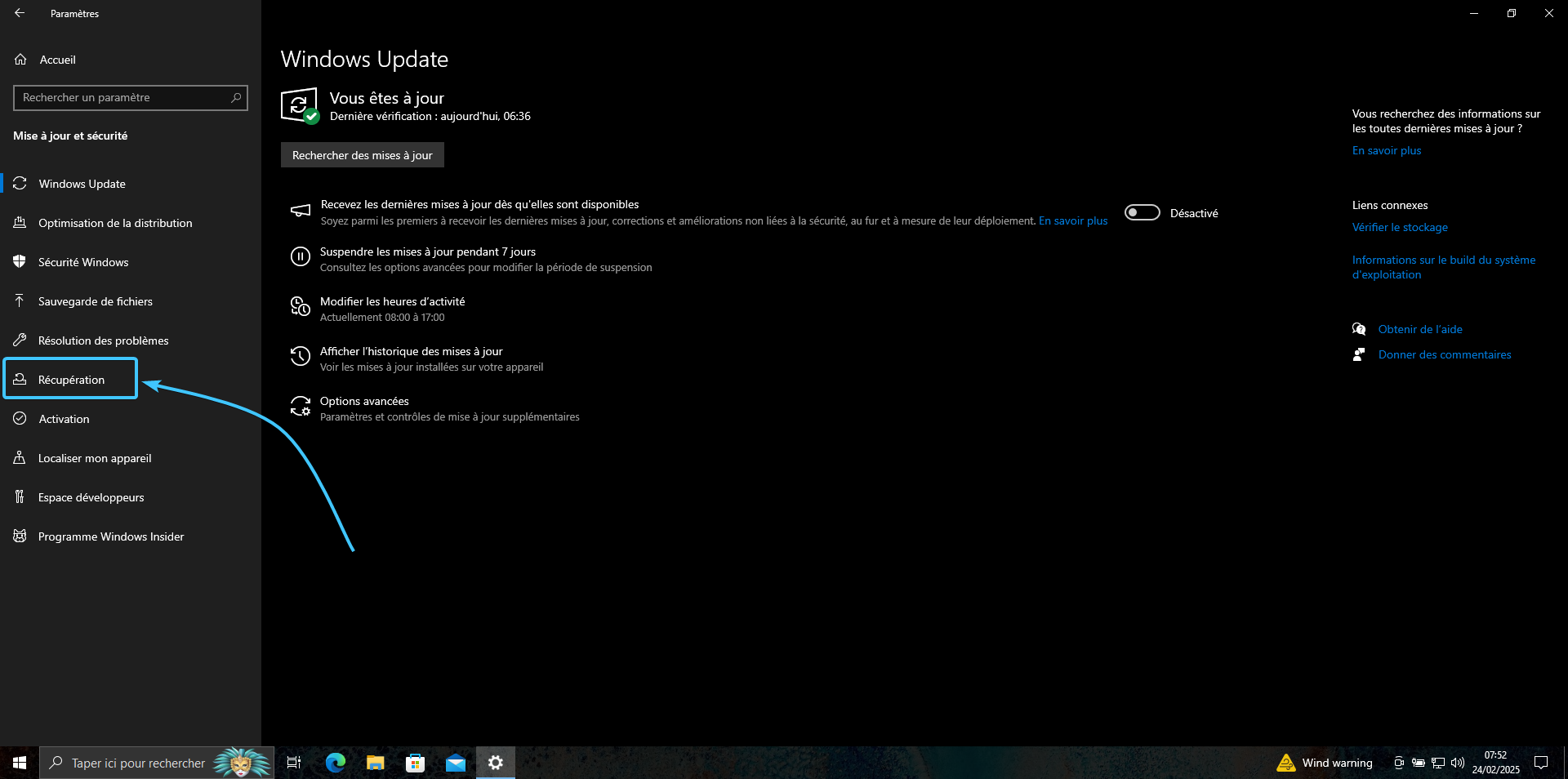This screenshot has width=1568, height=779.
Task: Click Vérifier le stockage link
Action: 1400,227
